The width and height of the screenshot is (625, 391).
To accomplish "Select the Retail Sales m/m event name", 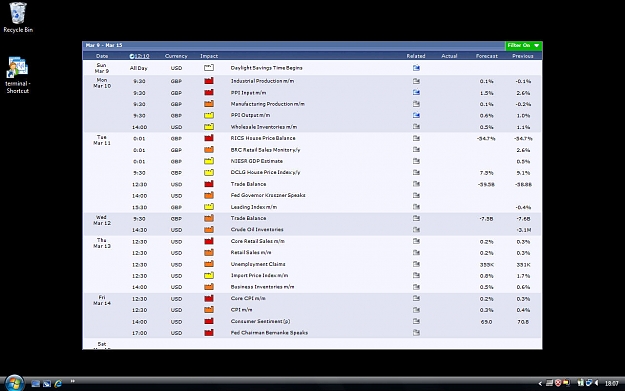I will click(x=251, y=253).
